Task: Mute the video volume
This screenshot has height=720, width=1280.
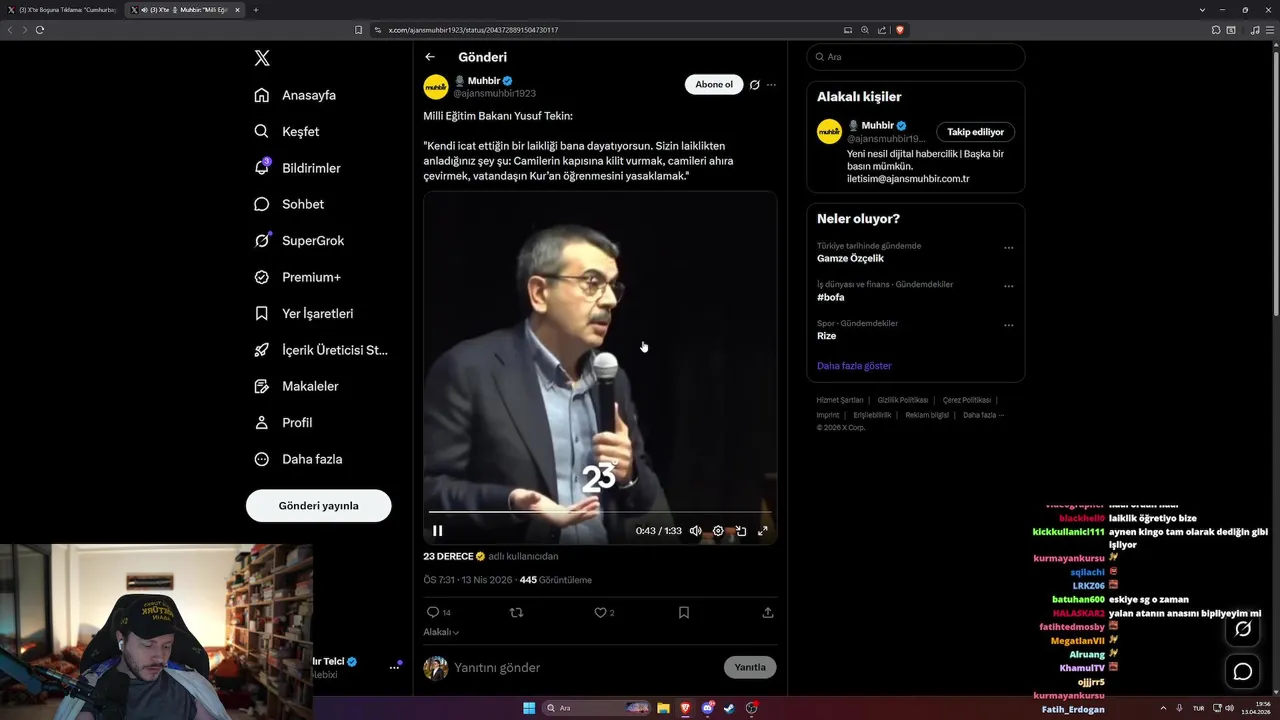Action: pyautogui.click(x=695, y=531)
